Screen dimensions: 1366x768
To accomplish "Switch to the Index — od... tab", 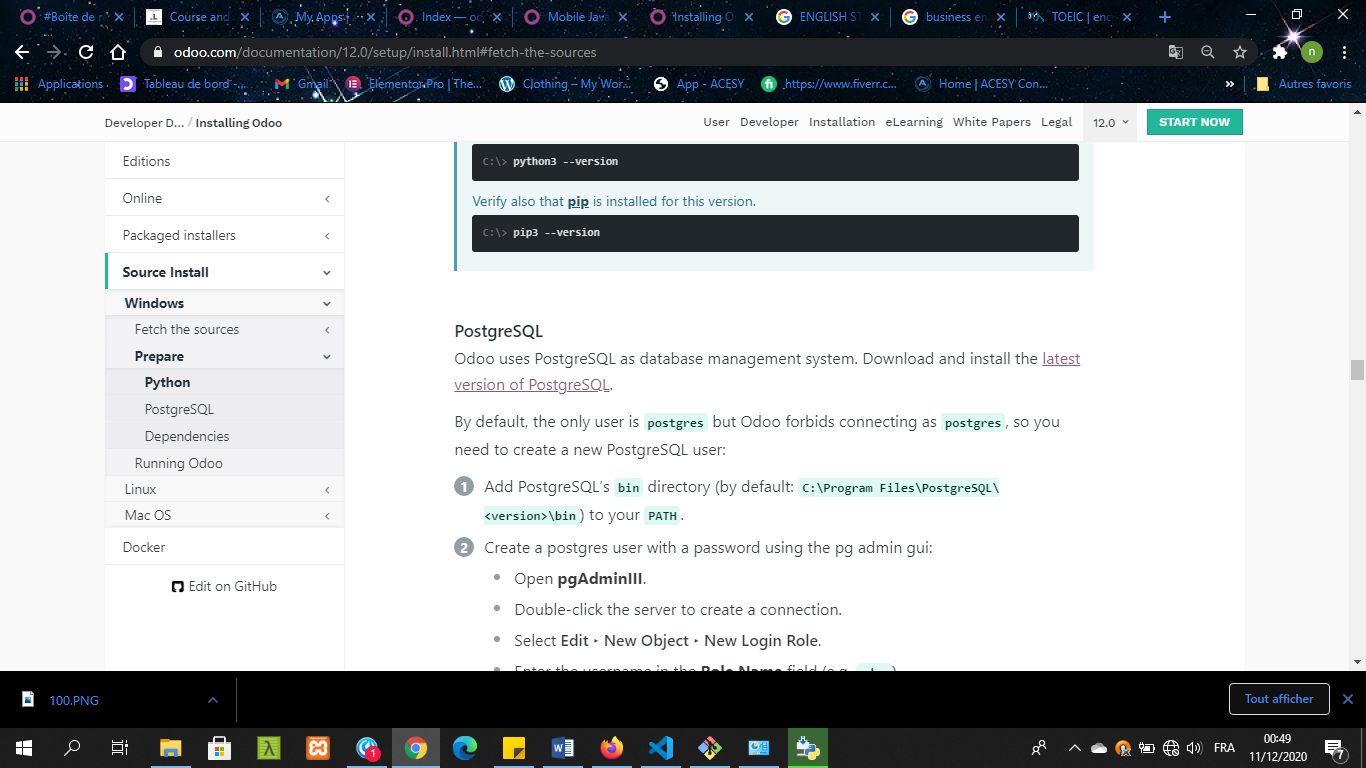I will tap(449, 17).
